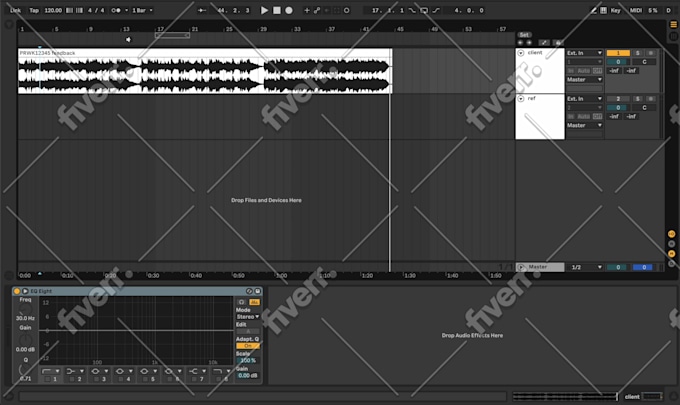Click the Session Record circle button
680x405 pixels.
pyautogui.click(x=347, y=10)
